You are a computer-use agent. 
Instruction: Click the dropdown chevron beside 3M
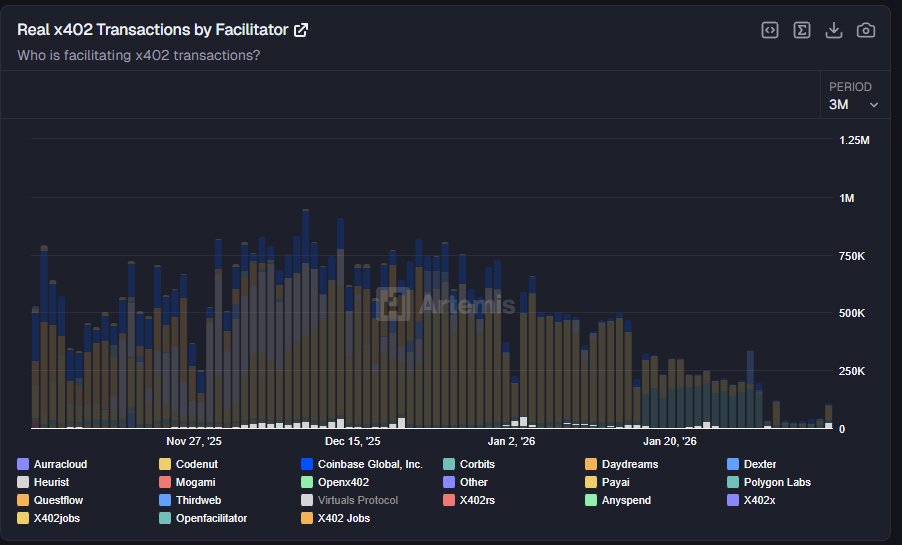pos(874,105)
